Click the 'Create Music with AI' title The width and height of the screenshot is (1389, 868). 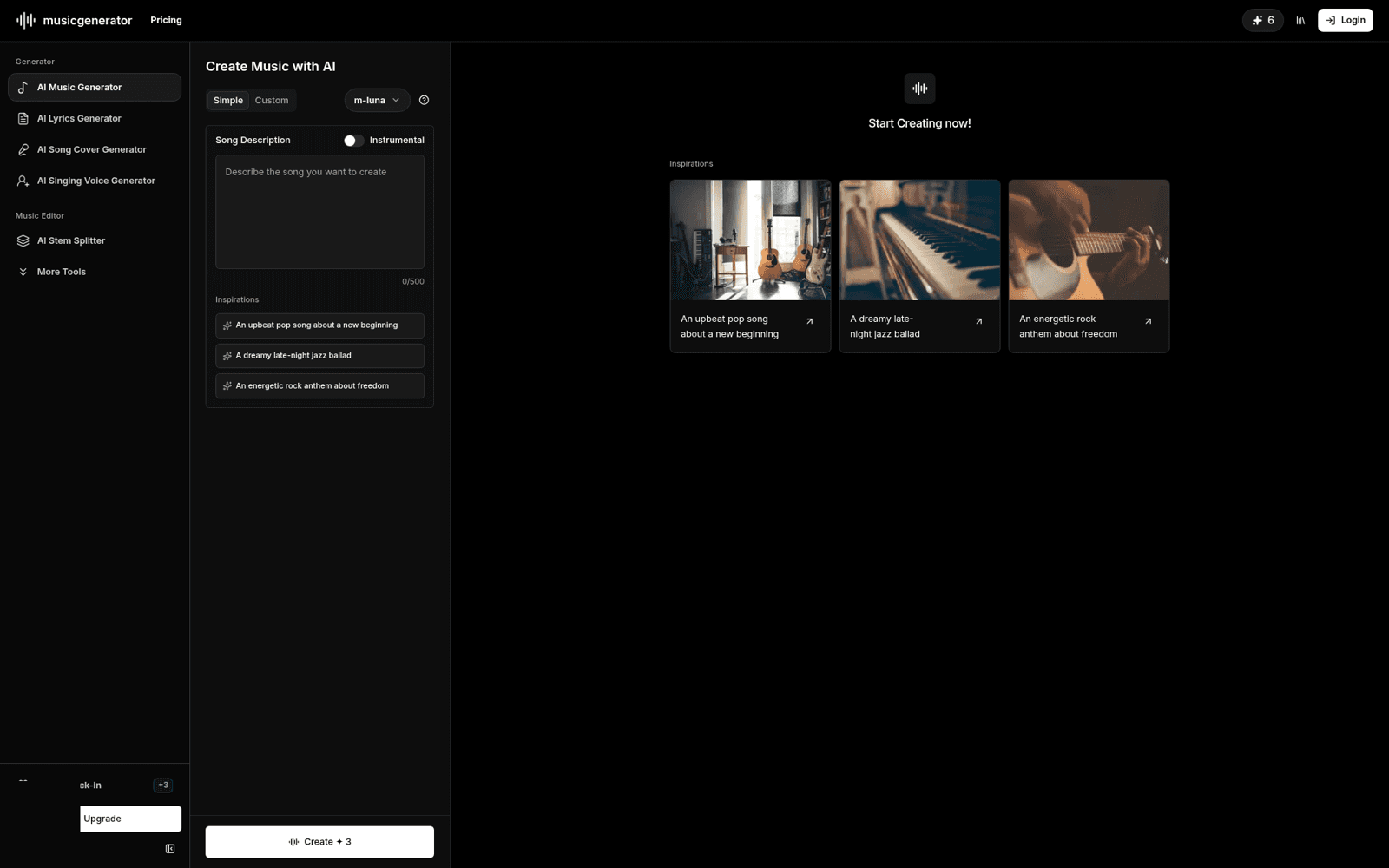pos(271,67)
